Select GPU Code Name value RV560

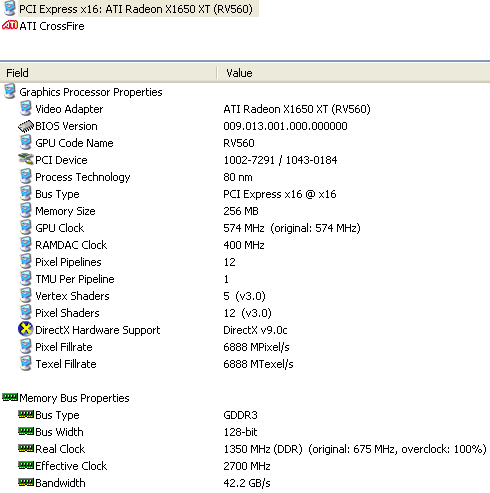pyautogui.click(x=239, y=143)
